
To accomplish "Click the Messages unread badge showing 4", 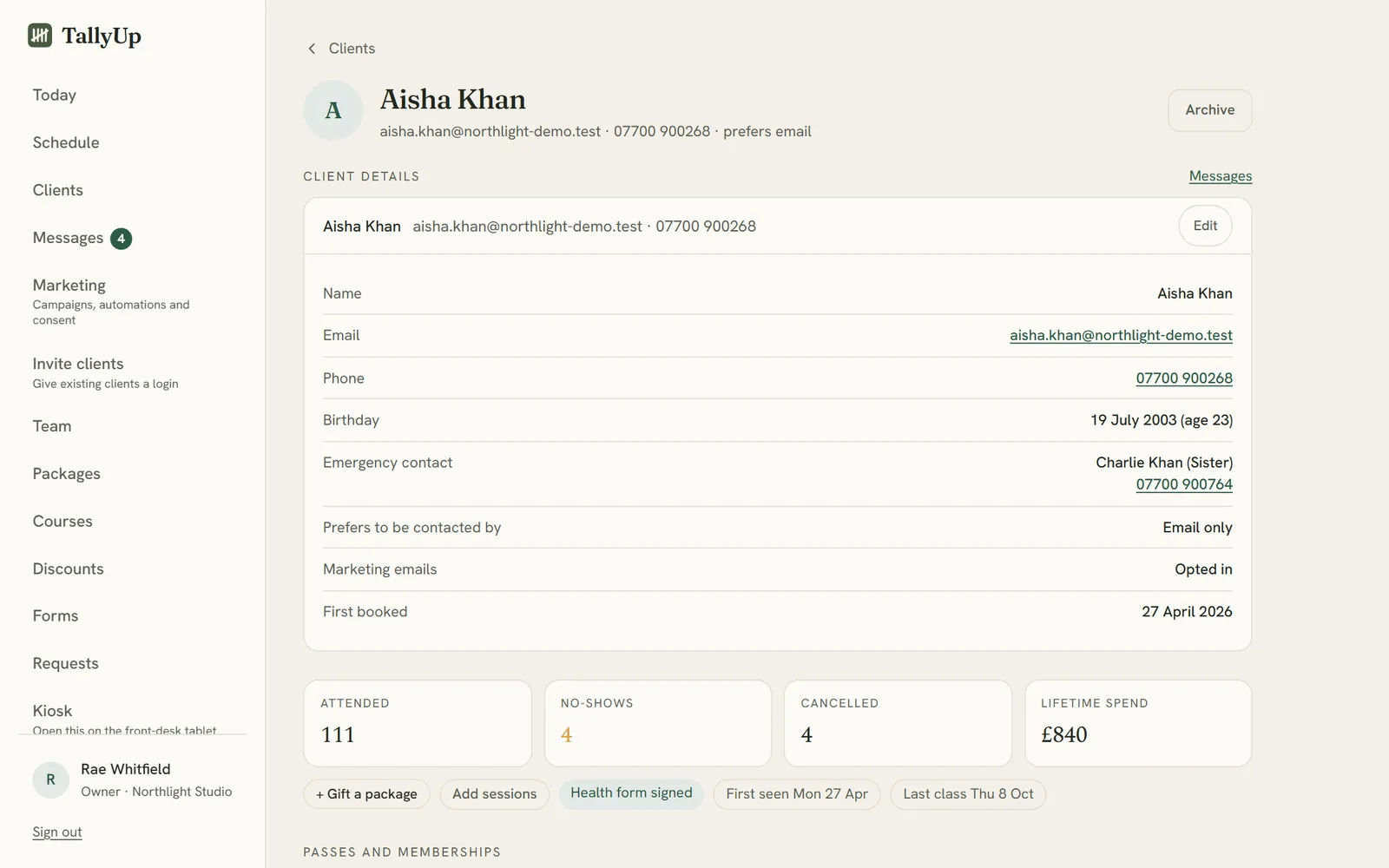I will point(121,239).
